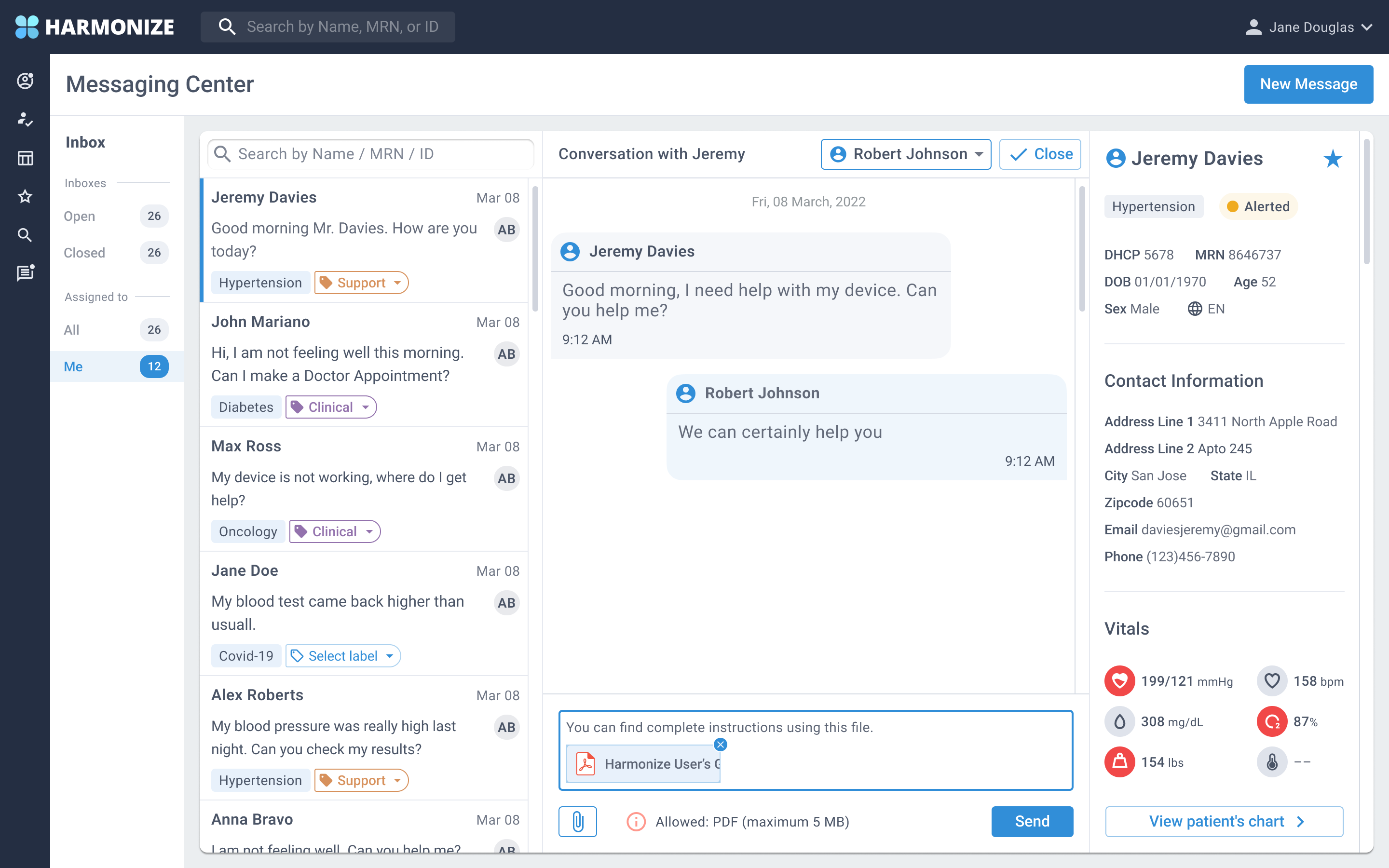Viewport: 1389px width, 868px height.
Task: Click the conversation list scrollbar
Action: 535,249
